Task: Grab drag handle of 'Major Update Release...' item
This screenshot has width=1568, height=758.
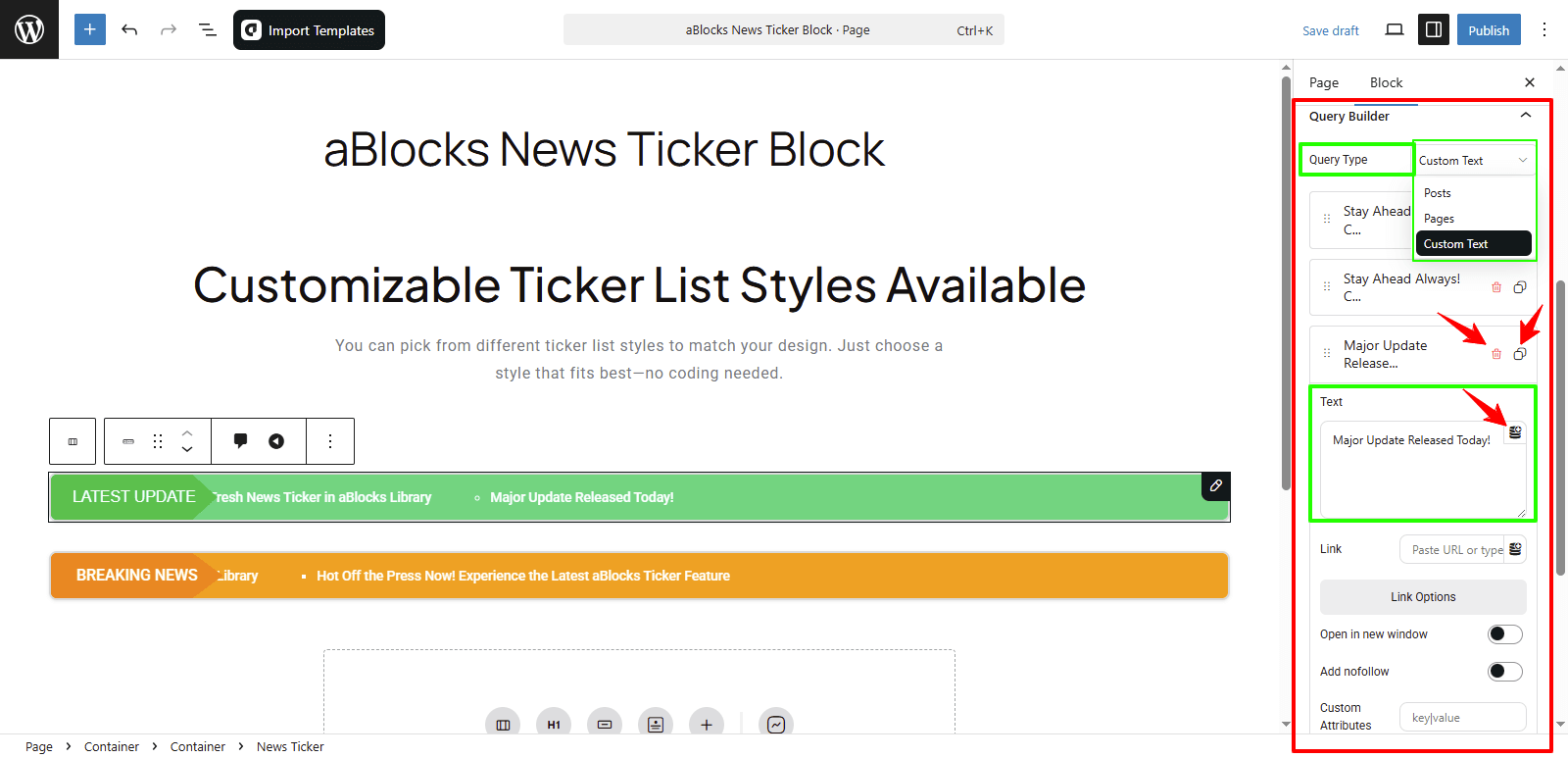Action: tap(1327, 353)
